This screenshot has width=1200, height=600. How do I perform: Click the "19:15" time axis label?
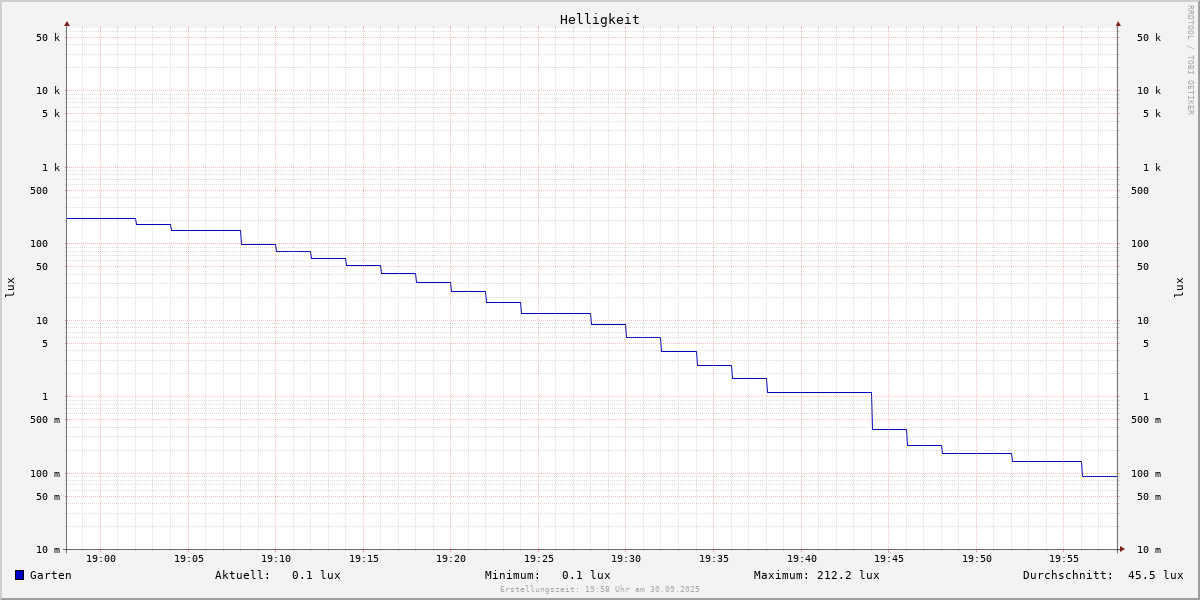[x=364, y=559]
